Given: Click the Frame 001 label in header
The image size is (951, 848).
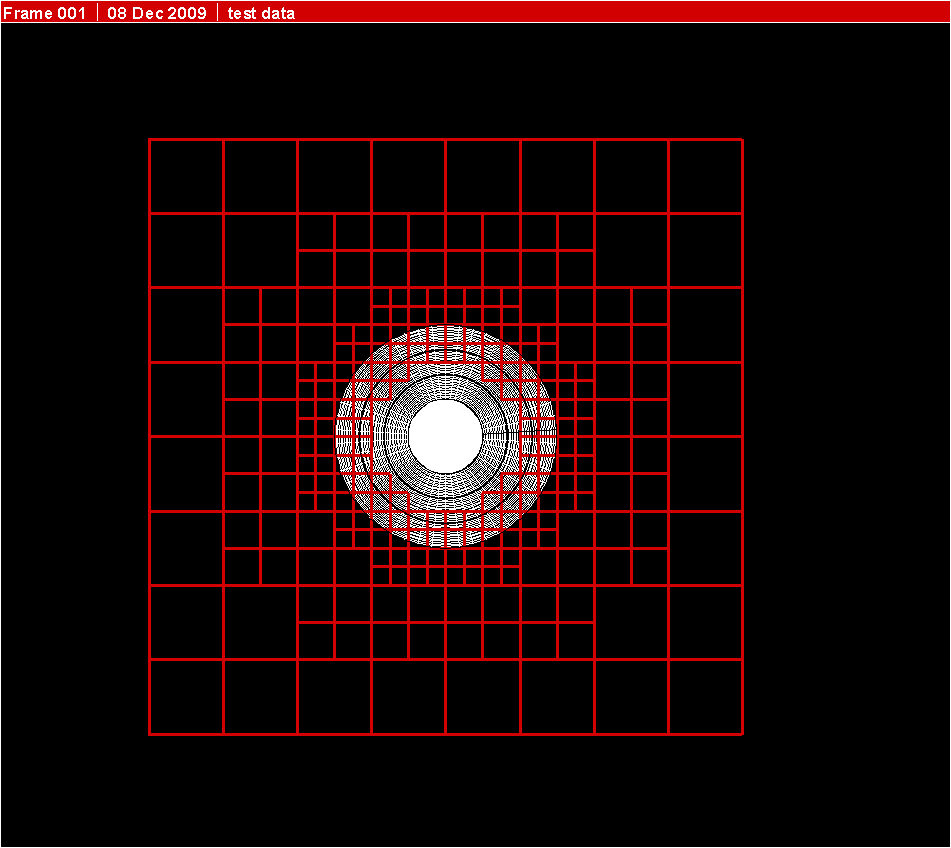Looking at the screenshot, I should tap(44, 13).
